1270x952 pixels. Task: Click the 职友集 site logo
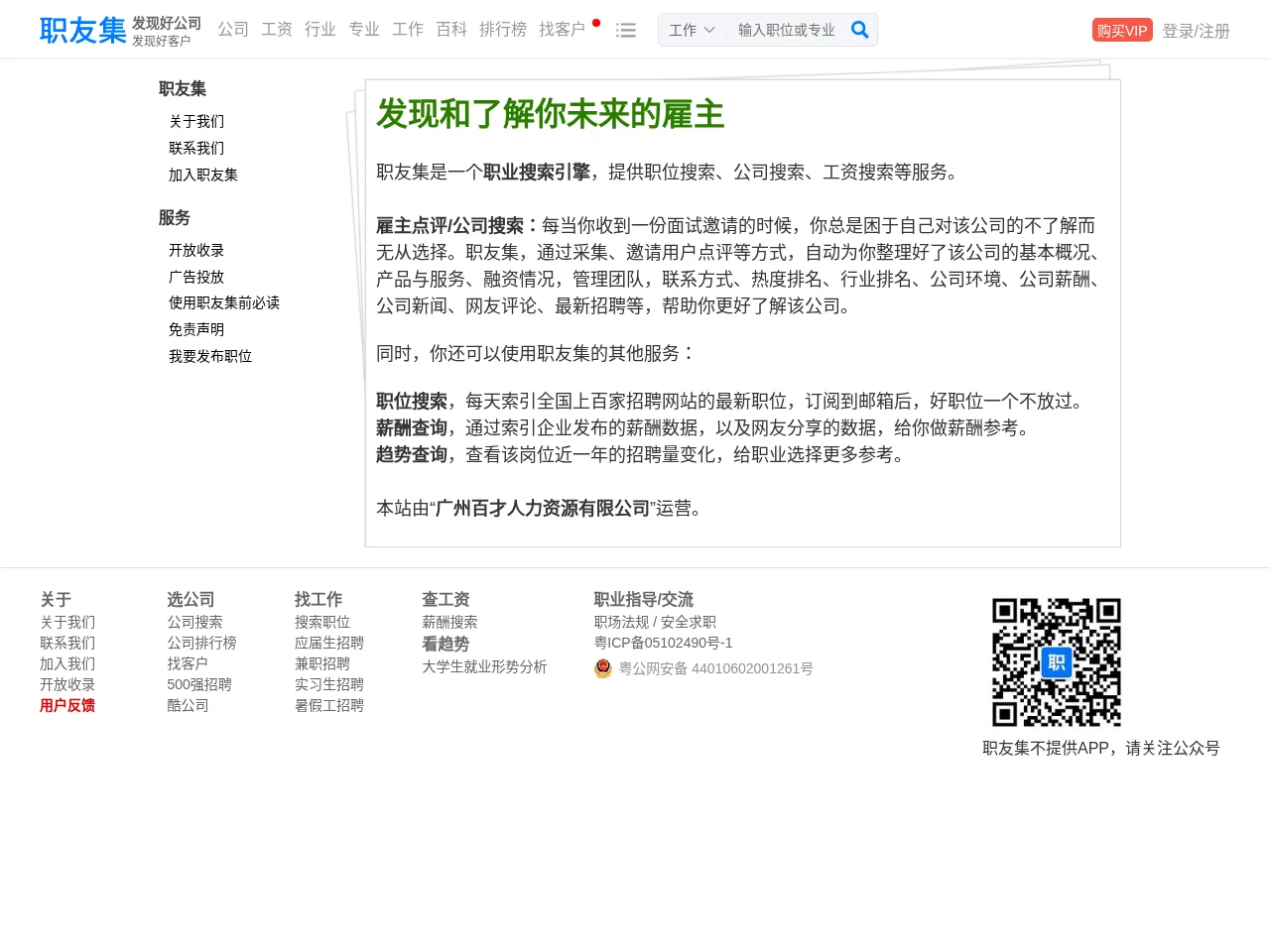(83, 30)
